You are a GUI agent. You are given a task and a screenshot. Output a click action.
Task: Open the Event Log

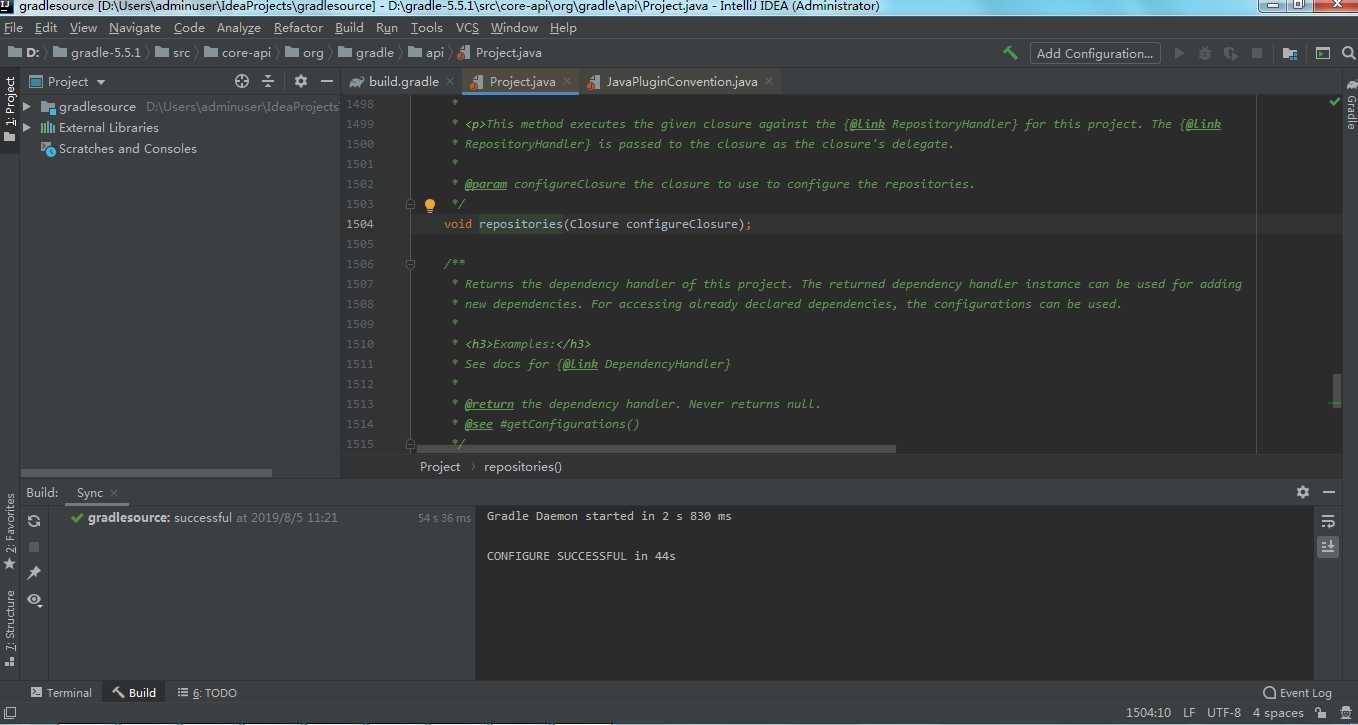click(1298, 693)
